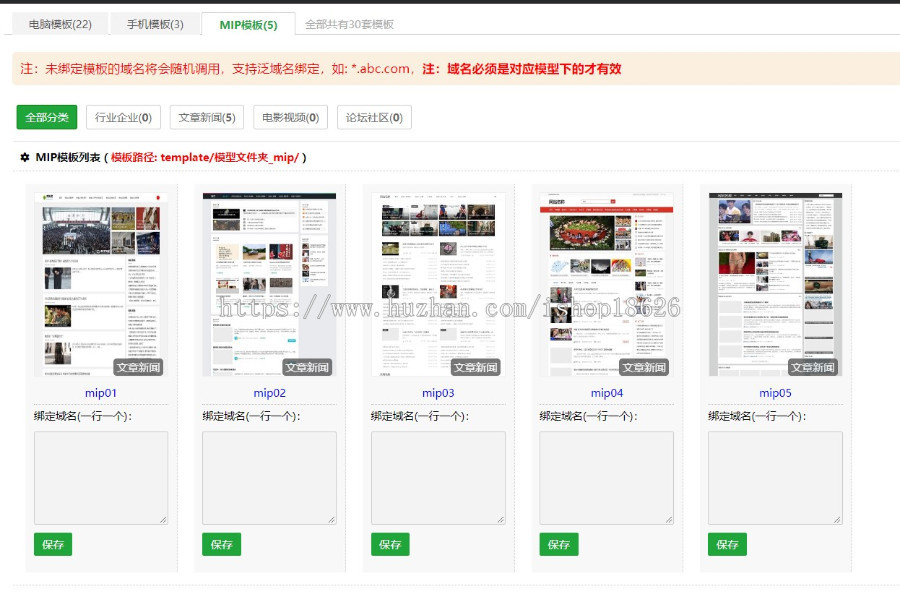The width and height of the screenshot is (900, 610).
Task: Select the MIP模板(5) tab
Action: [x=248, y=24]
